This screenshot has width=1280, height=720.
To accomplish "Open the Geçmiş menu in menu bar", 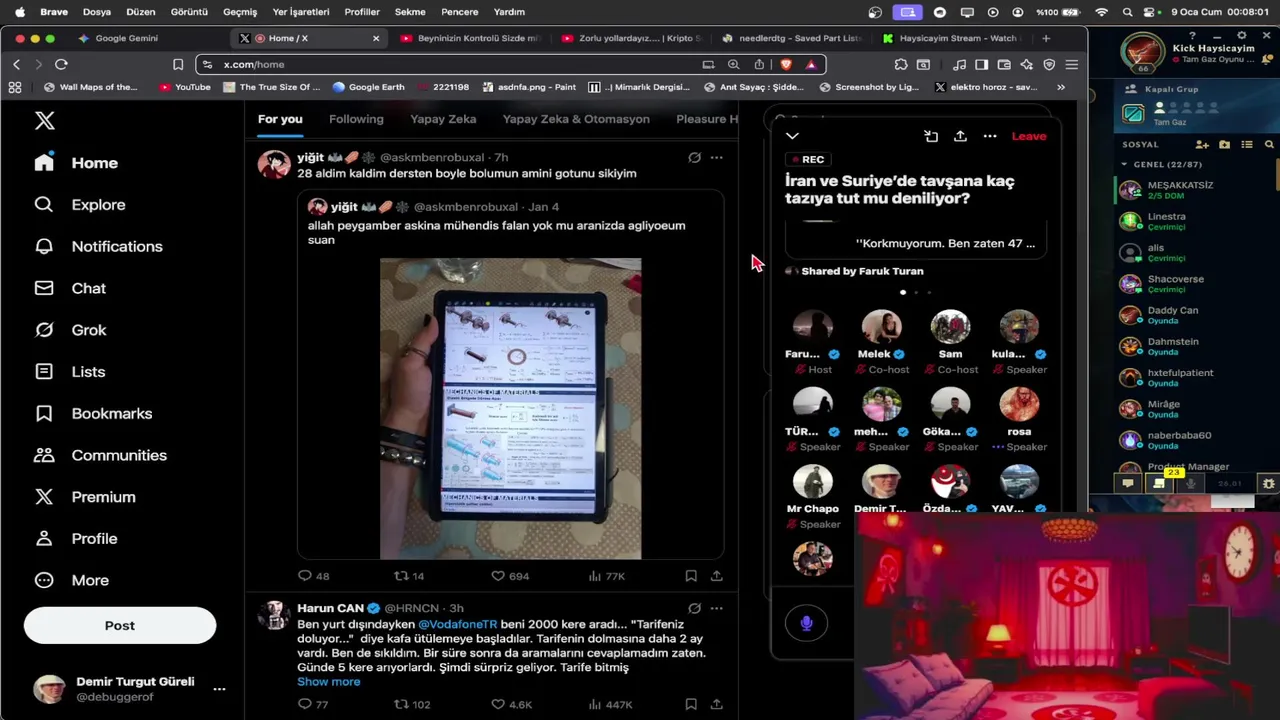I will point(240,12).
